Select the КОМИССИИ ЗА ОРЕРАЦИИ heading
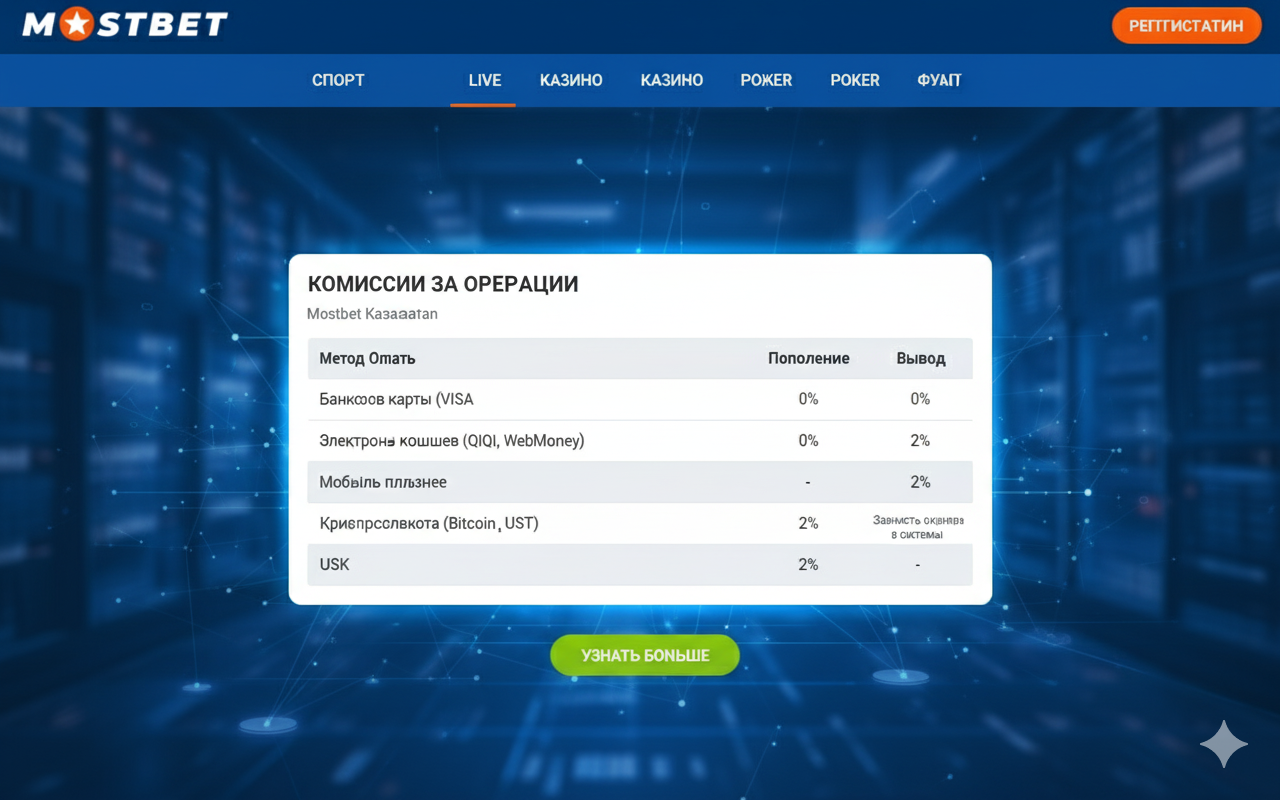1280x800 pixels. 443,284
